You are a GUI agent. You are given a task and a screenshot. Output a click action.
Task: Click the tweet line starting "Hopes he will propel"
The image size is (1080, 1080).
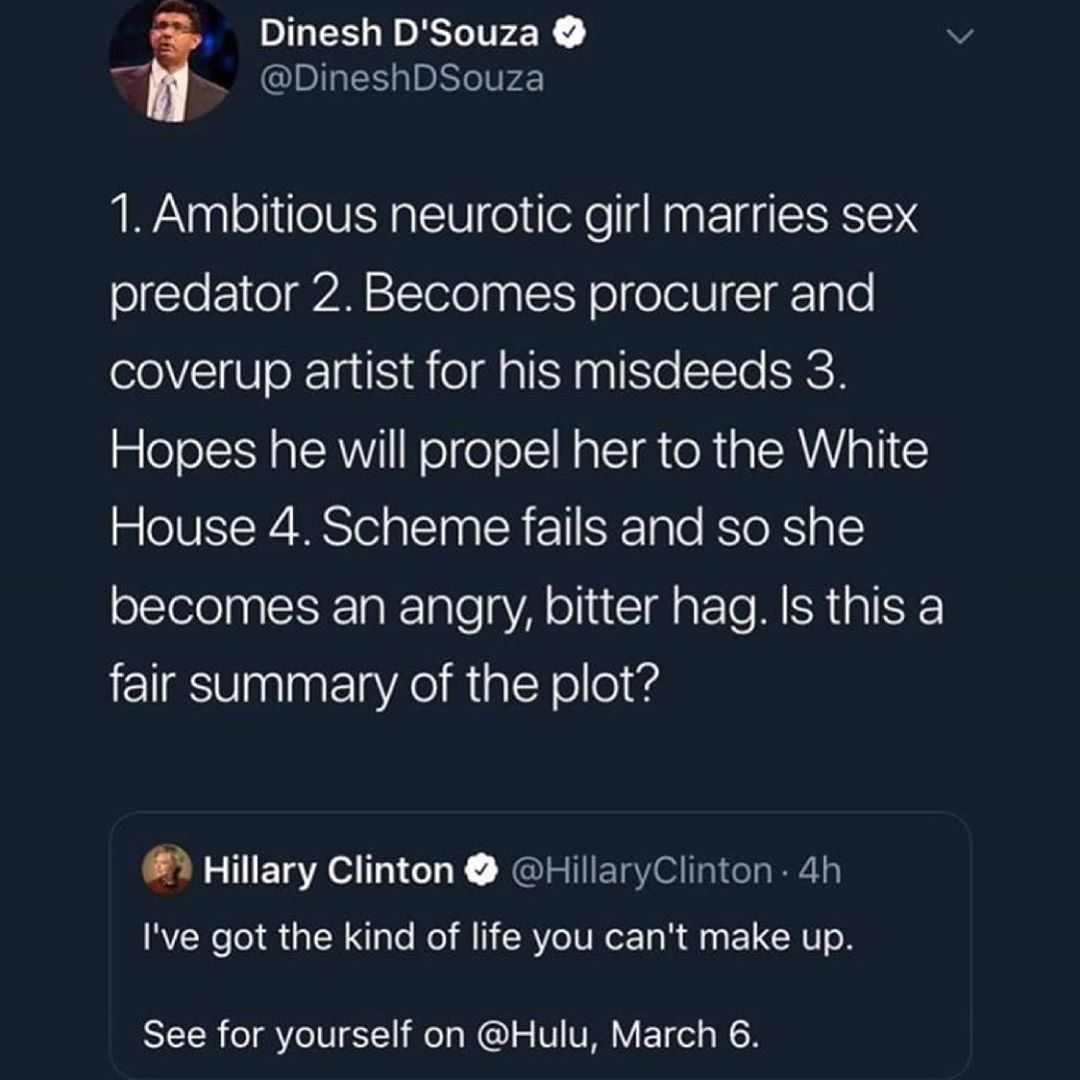pos(519,449)
